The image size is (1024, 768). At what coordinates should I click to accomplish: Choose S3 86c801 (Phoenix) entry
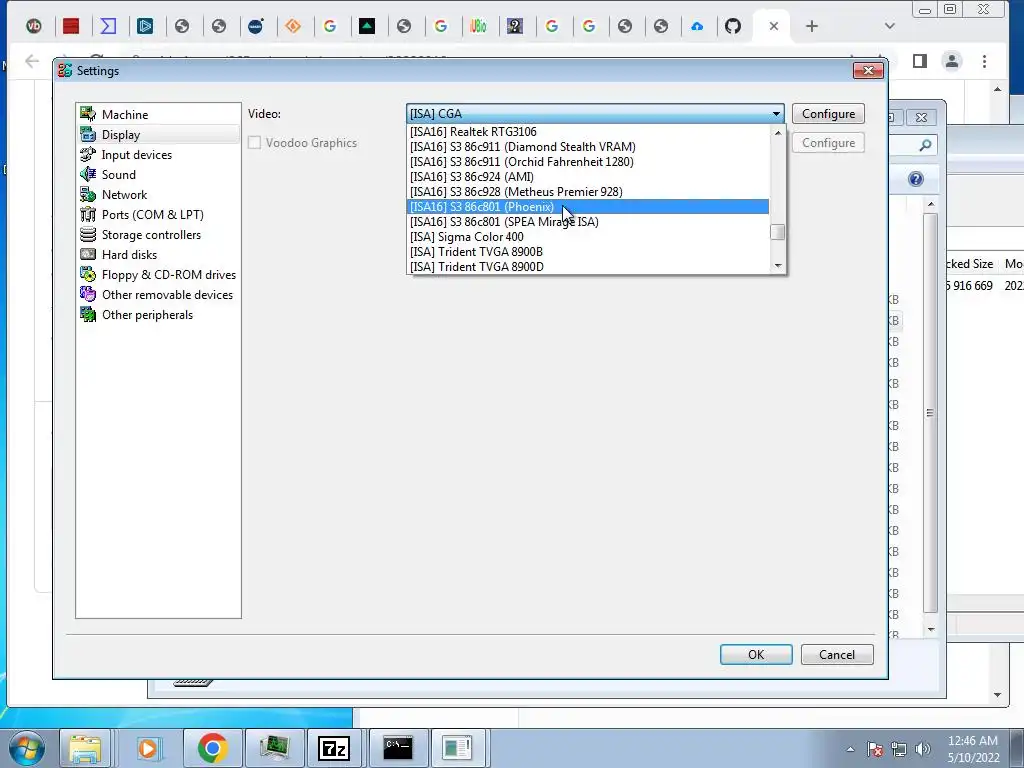(x=588, y=207)
